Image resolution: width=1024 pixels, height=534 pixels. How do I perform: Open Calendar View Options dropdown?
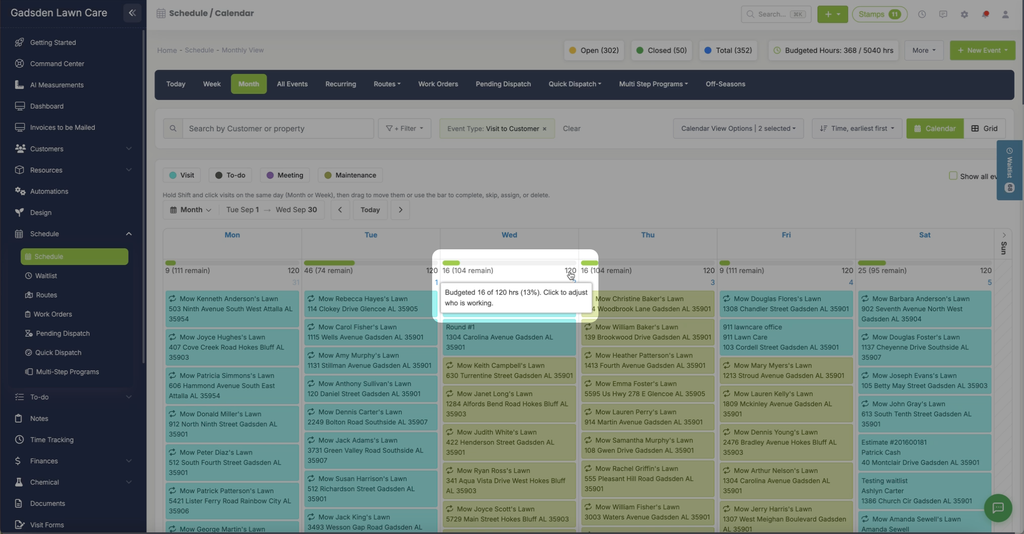point(739,129)
